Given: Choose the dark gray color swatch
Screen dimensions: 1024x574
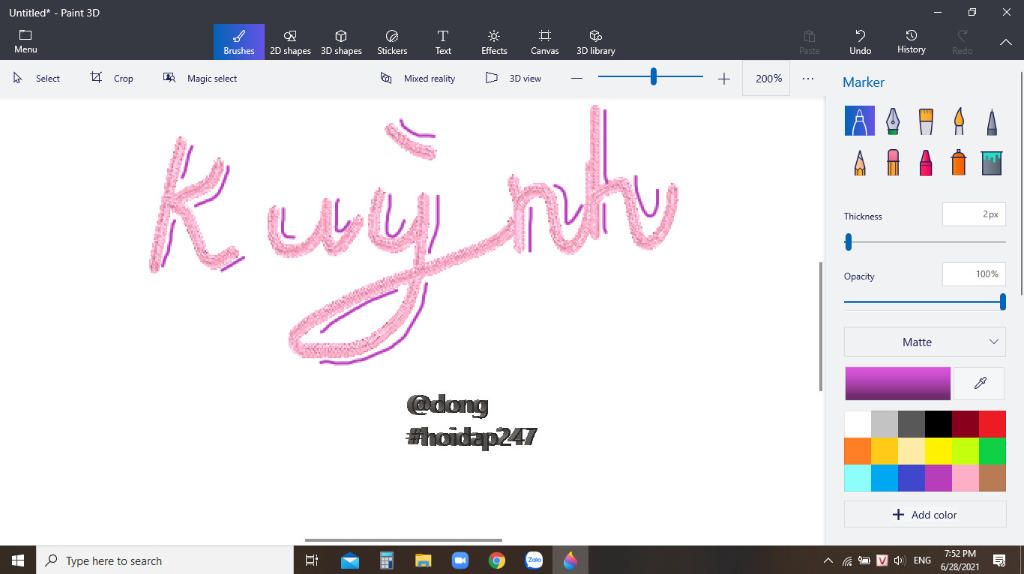Looking at the screenshot, I should [x=911, y=424].
